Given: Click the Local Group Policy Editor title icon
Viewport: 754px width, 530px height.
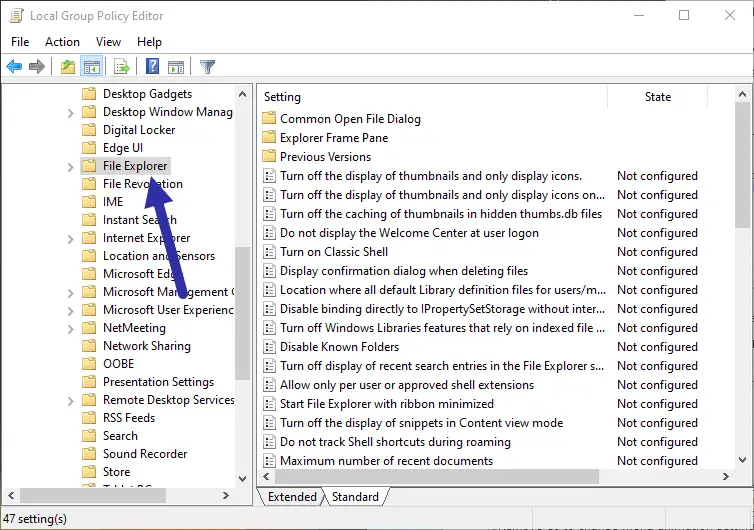Looking at the screenshot, I should pyautogui.click(x=16, y=16).
